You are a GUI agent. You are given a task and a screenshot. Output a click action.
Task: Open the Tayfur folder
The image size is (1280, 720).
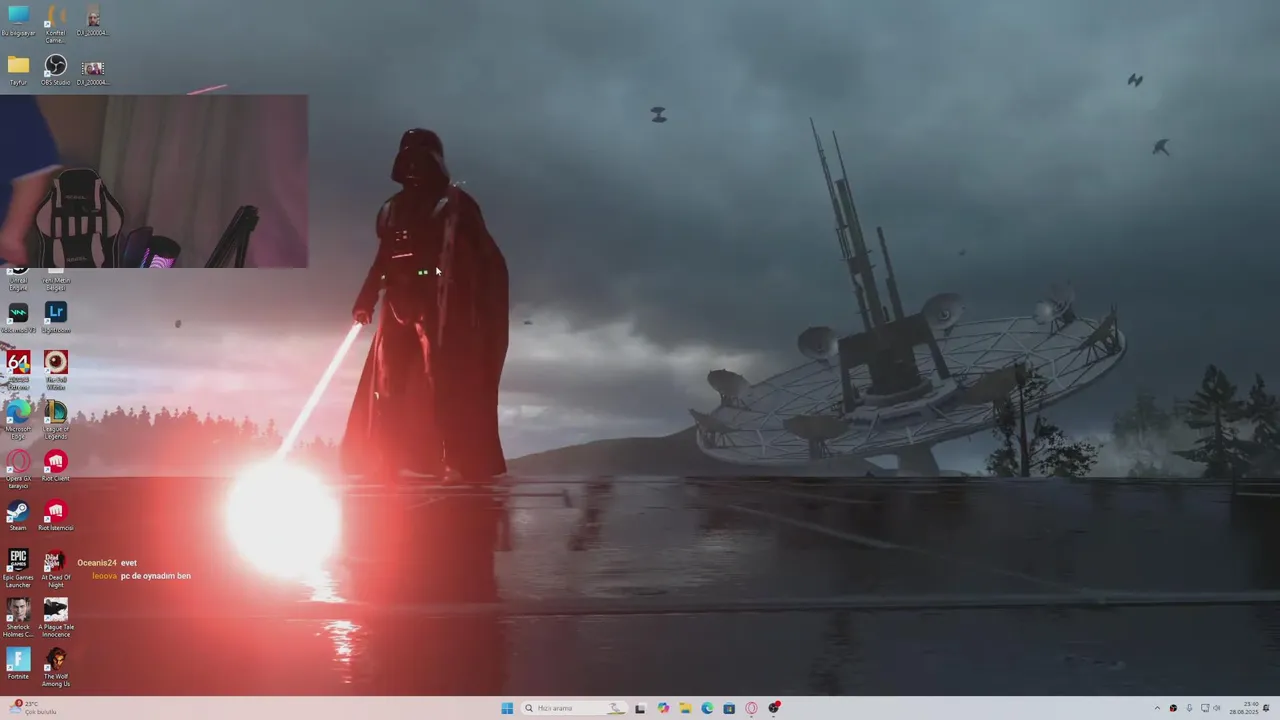point(18,70)
